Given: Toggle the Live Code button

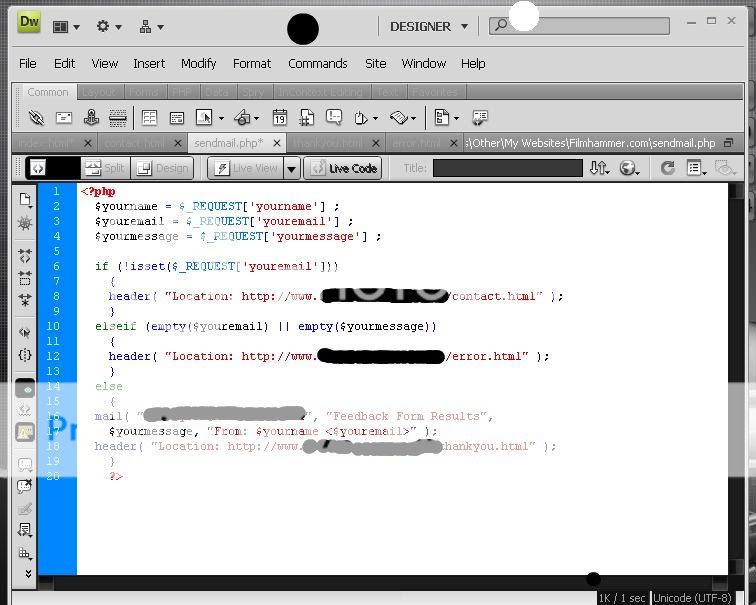Looking at the screenshot, I should click(x=343, y=168).
